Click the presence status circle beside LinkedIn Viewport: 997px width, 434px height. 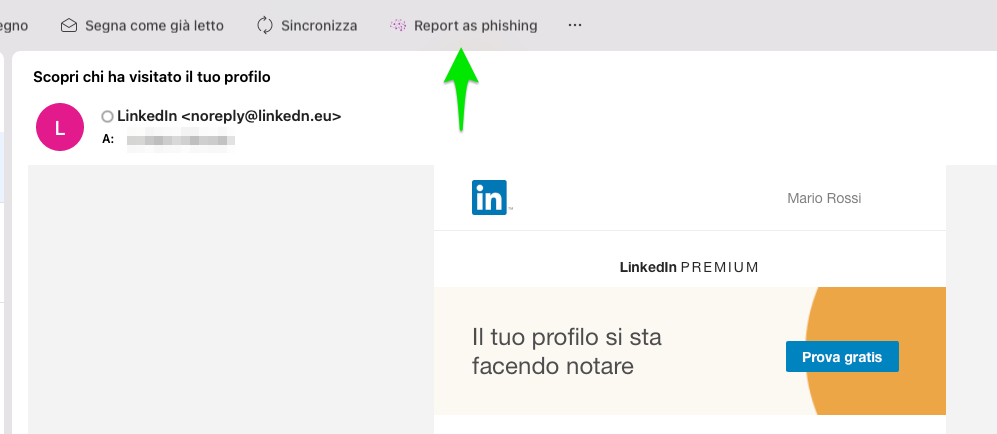[x=107, y=116]
